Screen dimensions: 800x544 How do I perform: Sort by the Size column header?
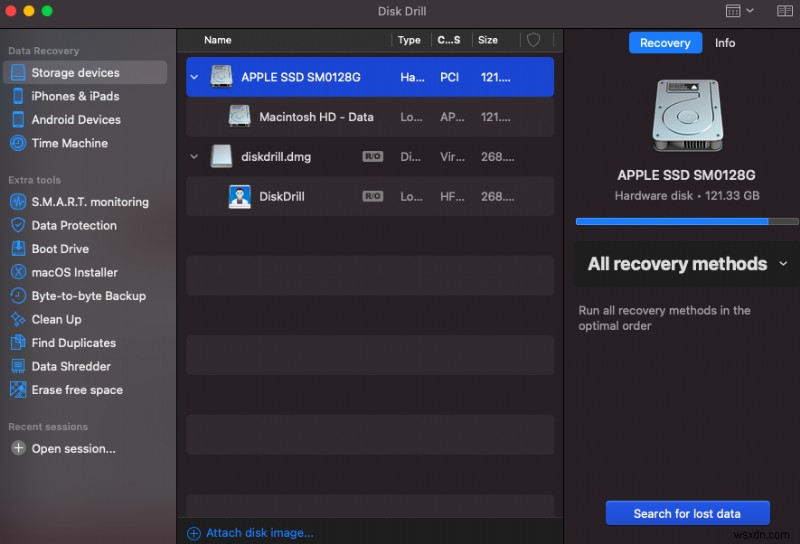tap(488, 40)
